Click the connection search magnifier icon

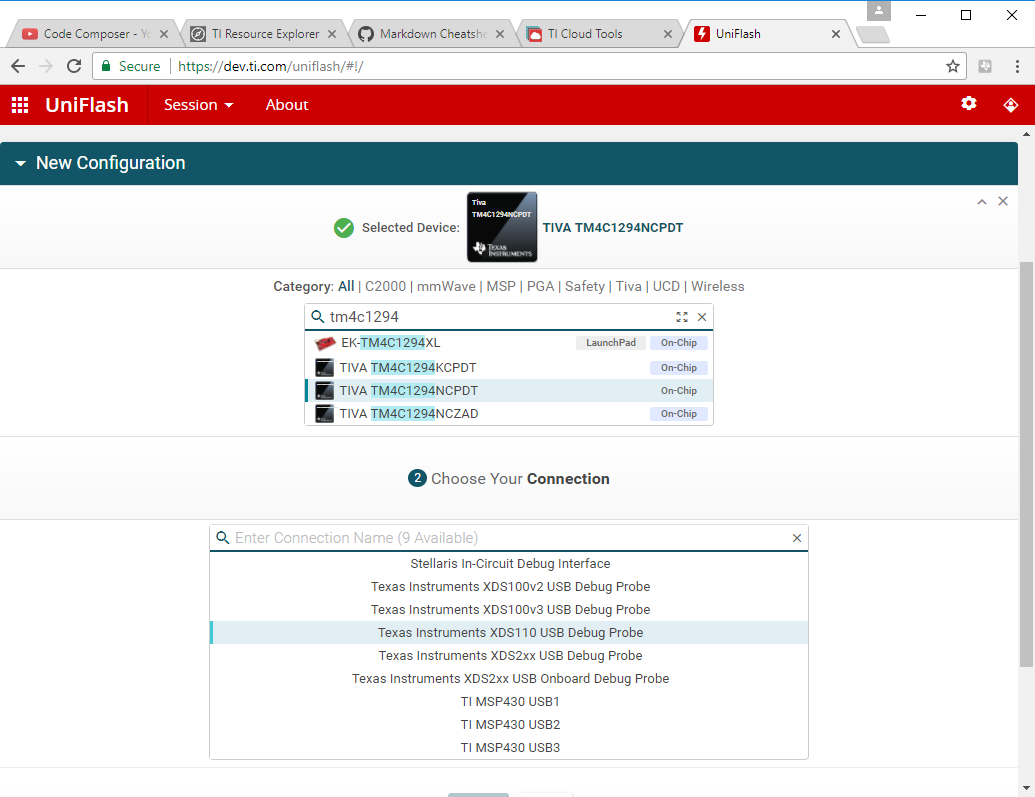223,538
